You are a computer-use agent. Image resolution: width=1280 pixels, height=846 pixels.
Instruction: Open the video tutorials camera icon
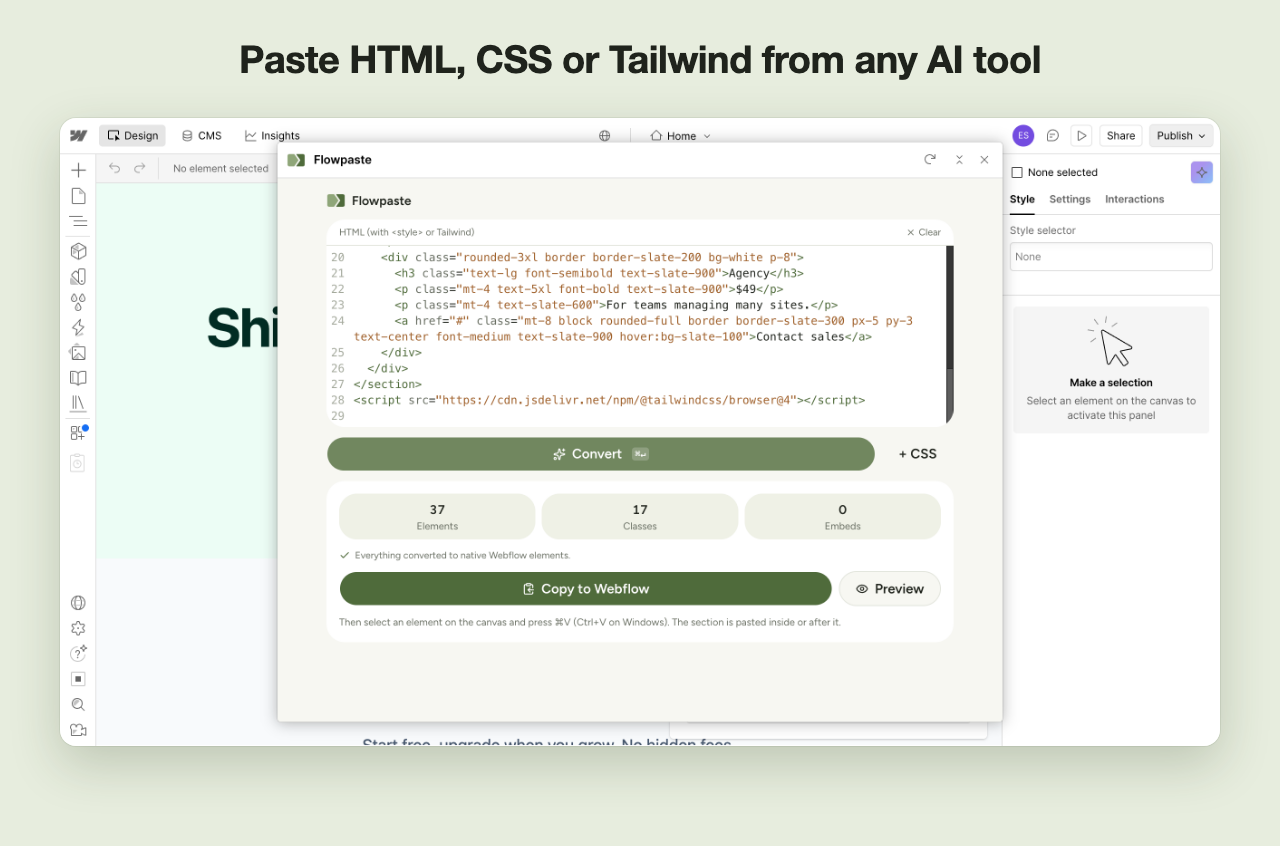[x=78, y=730]
